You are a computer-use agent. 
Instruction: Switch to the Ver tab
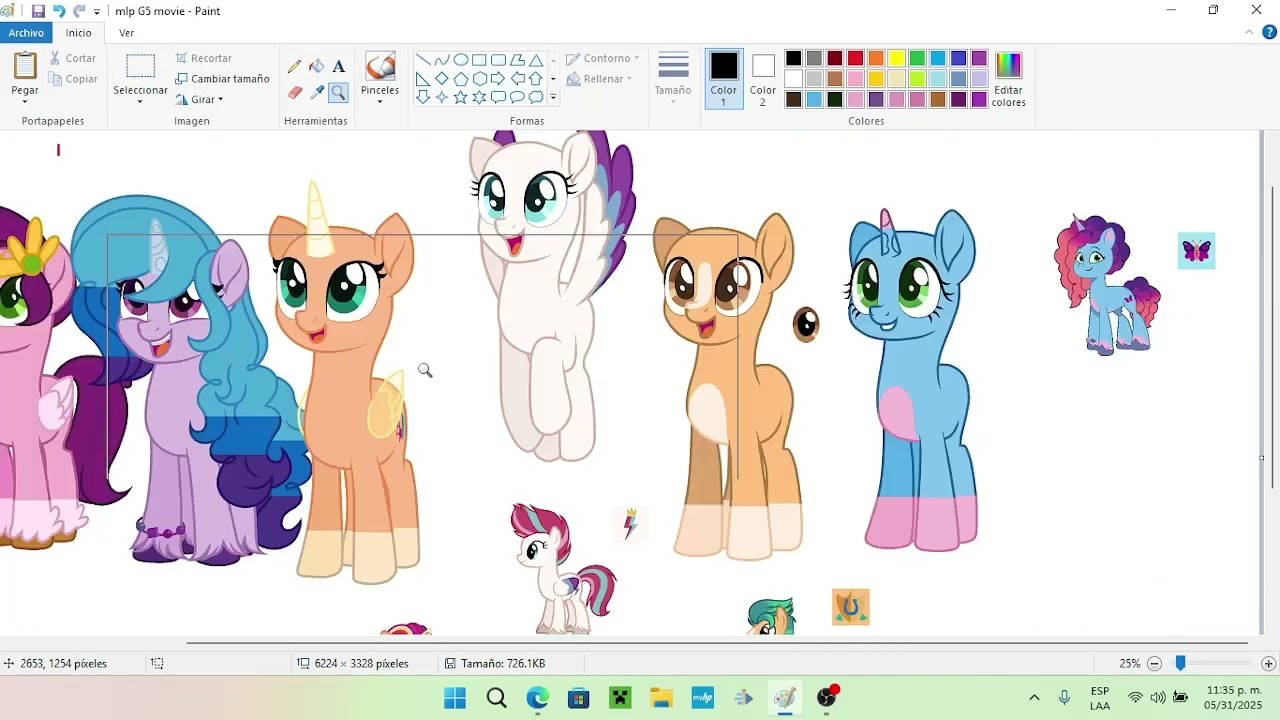127,33
